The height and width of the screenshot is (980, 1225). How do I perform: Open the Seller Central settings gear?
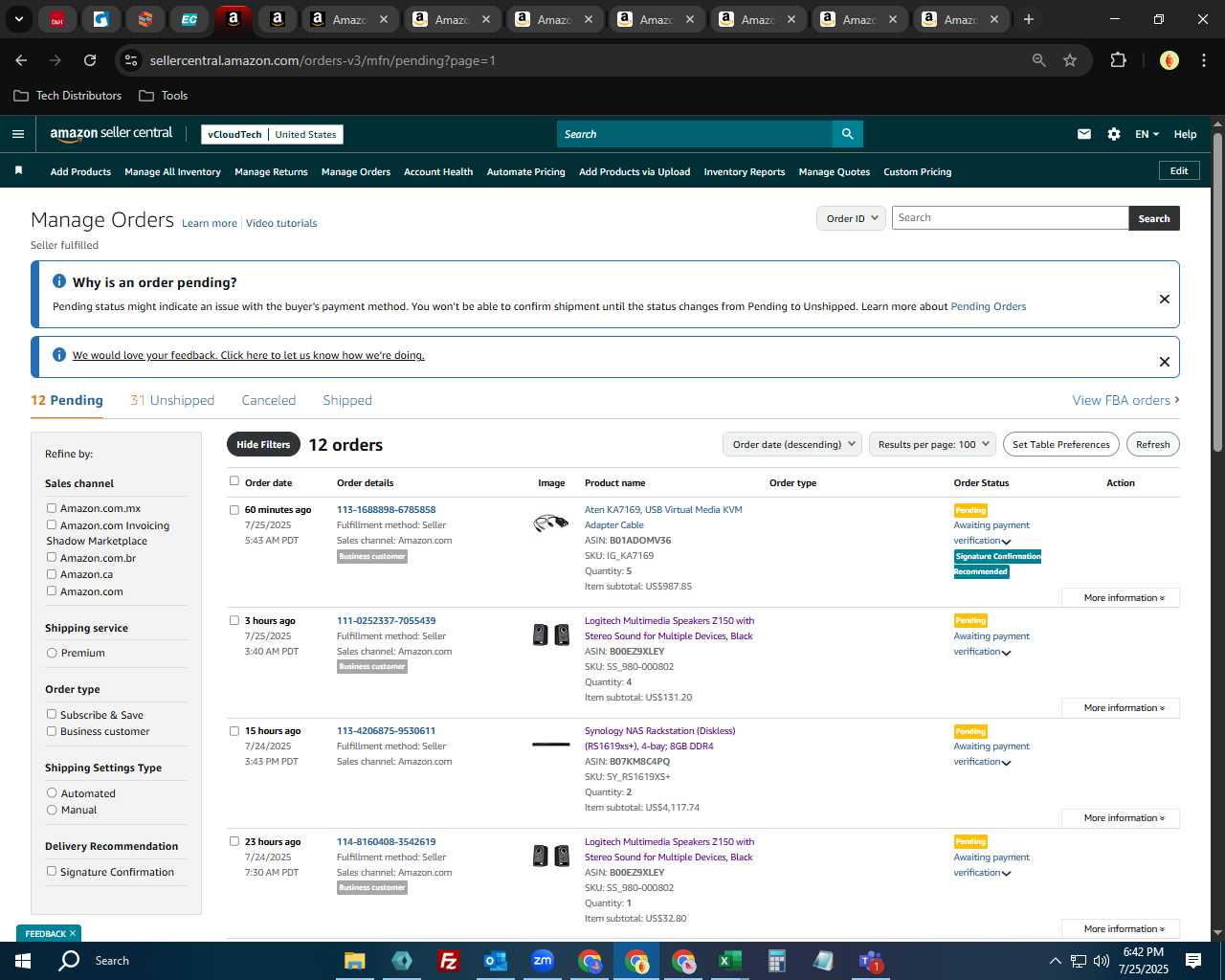(1114, 134)
